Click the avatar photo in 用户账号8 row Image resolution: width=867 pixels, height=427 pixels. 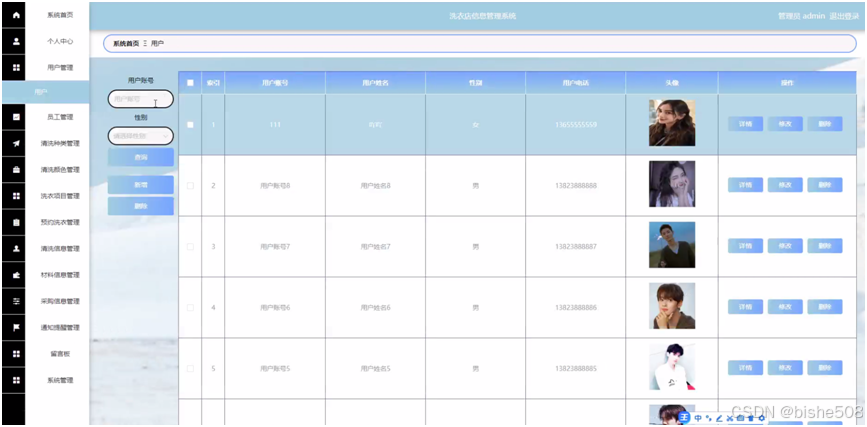click(x=672, y=184)
